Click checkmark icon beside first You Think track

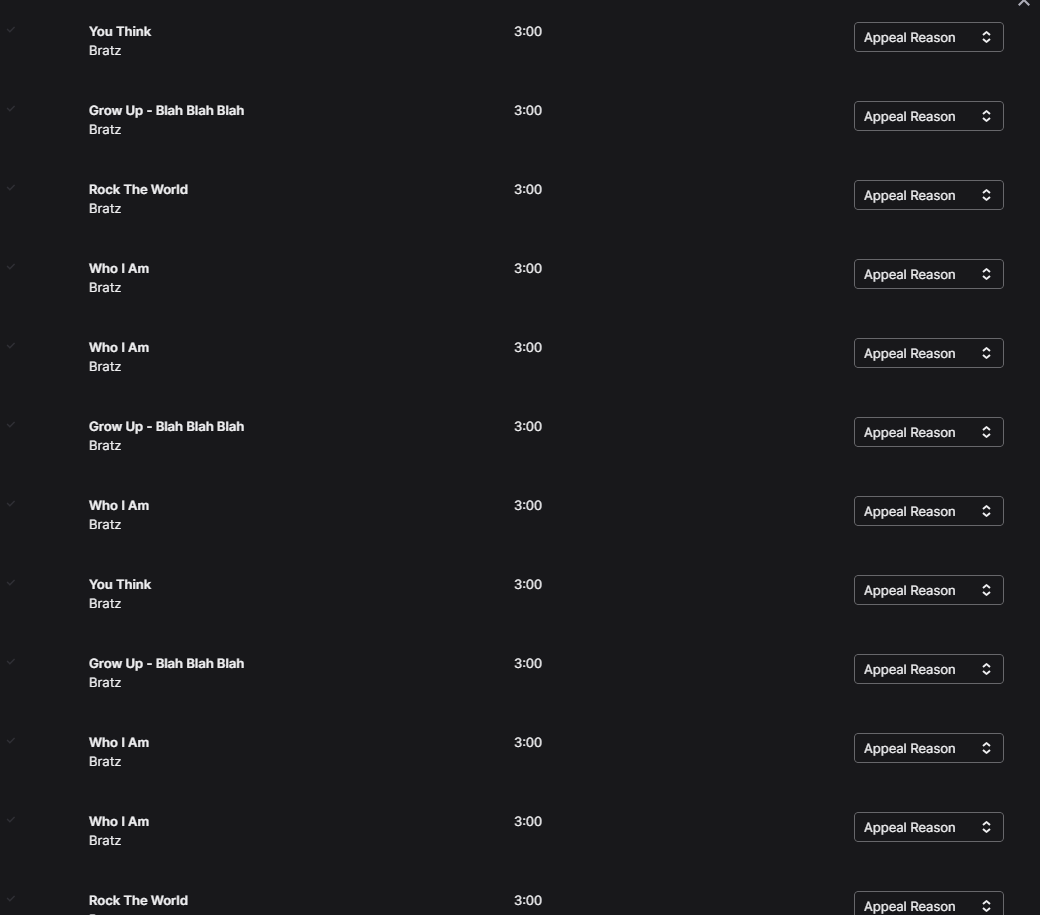(11, 30)
